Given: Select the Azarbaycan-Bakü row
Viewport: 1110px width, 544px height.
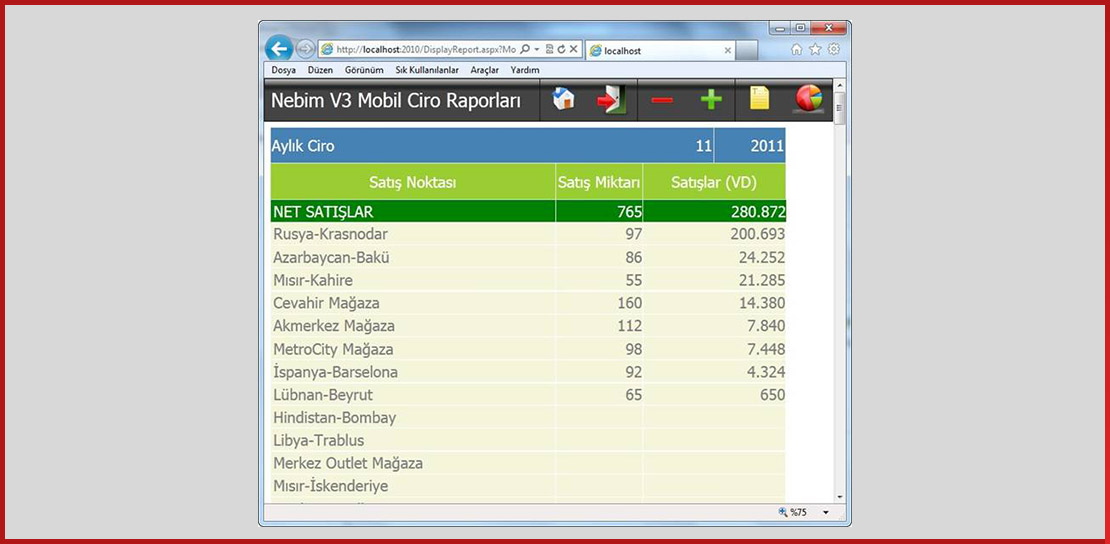Looking at the screenshot, I should [528, 257].
